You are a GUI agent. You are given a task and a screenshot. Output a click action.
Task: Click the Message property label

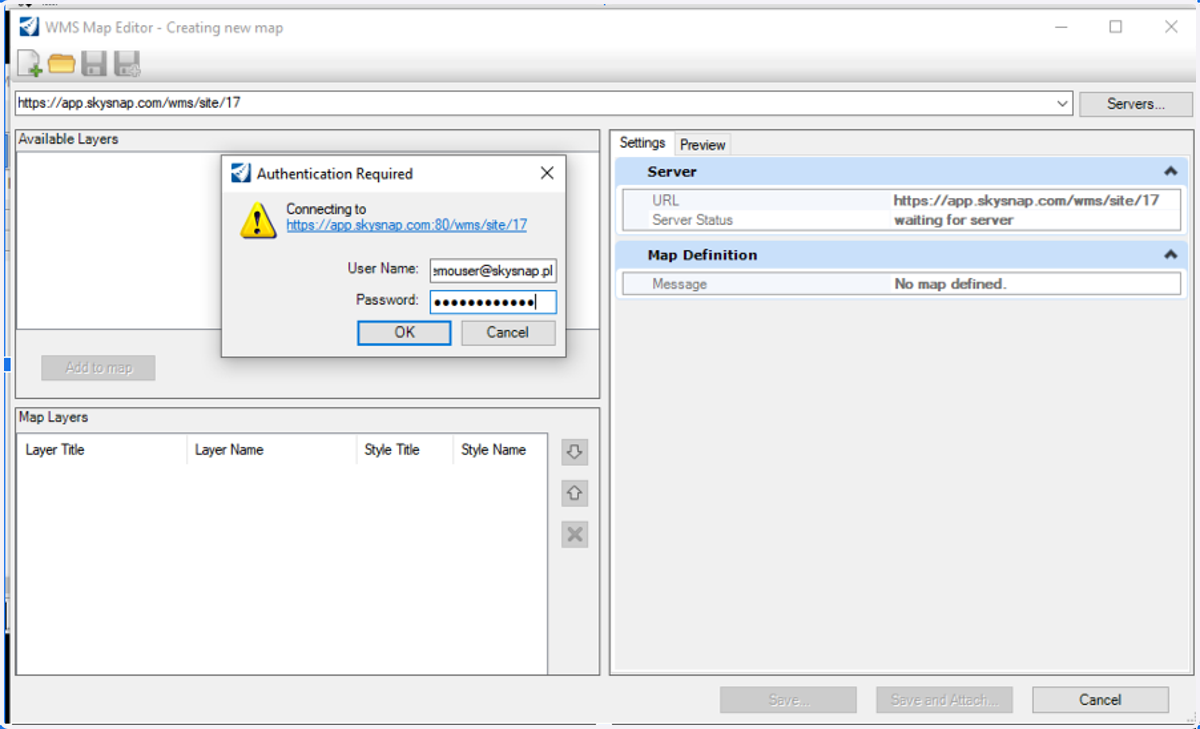point(679,284)
